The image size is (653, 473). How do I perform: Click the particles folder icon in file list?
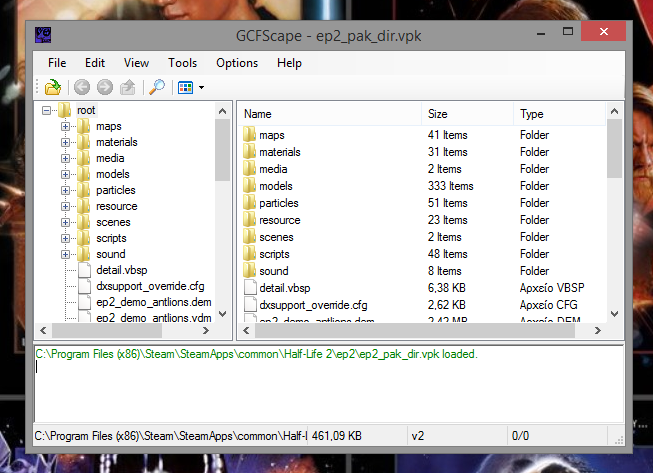pos(249,203)
